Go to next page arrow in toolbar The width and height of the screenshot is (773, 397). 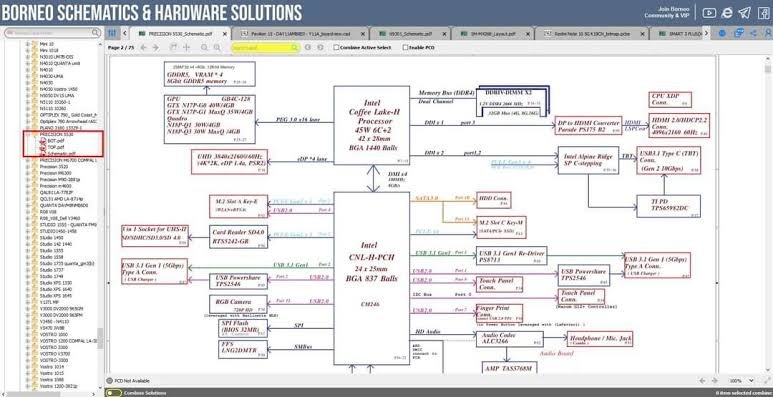click(x=155, y=48)
